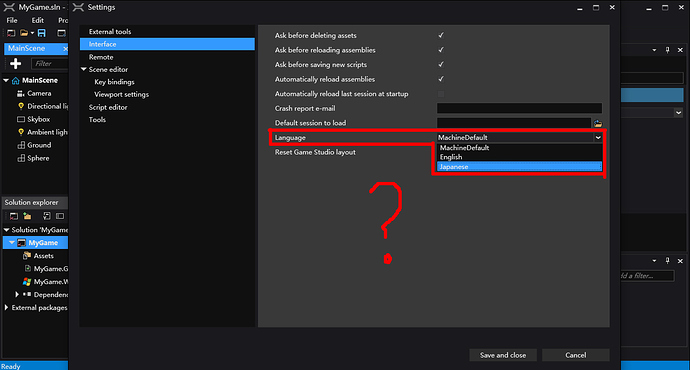Viewport: 690px width, 370px height.
Task: Click the MyGame project icon
Action: (21, 243)
